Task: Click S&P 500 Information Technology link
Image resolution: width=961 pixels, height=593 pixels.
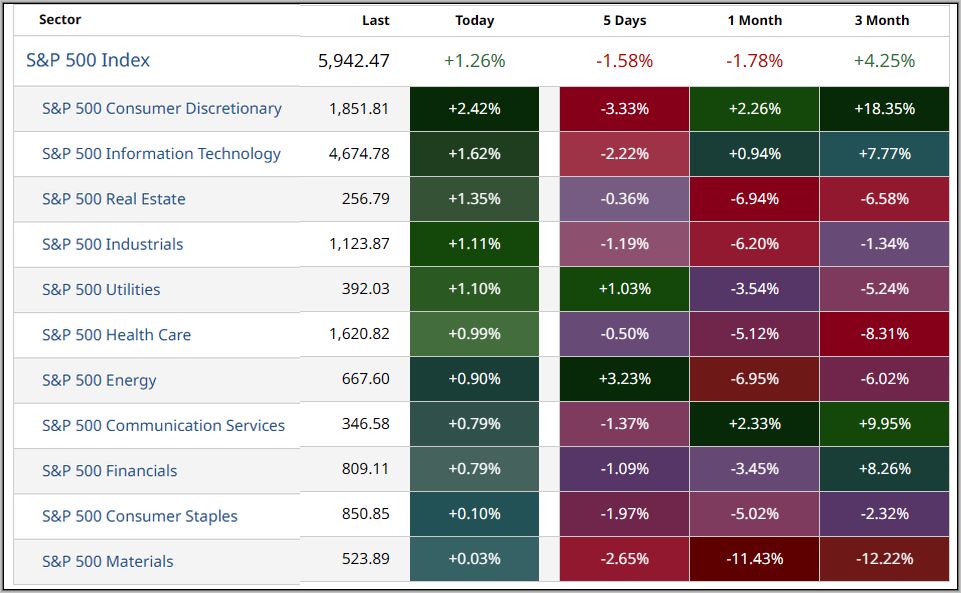Action: [161, 153]
